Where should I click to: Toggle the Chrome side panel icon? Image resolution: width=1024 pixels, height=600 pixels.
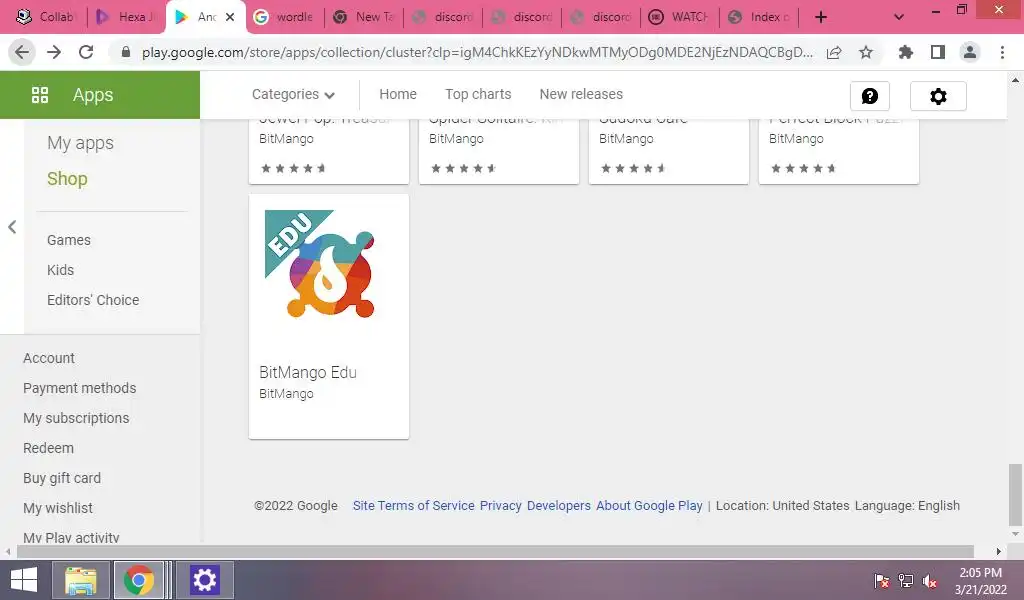click(938, 52)
